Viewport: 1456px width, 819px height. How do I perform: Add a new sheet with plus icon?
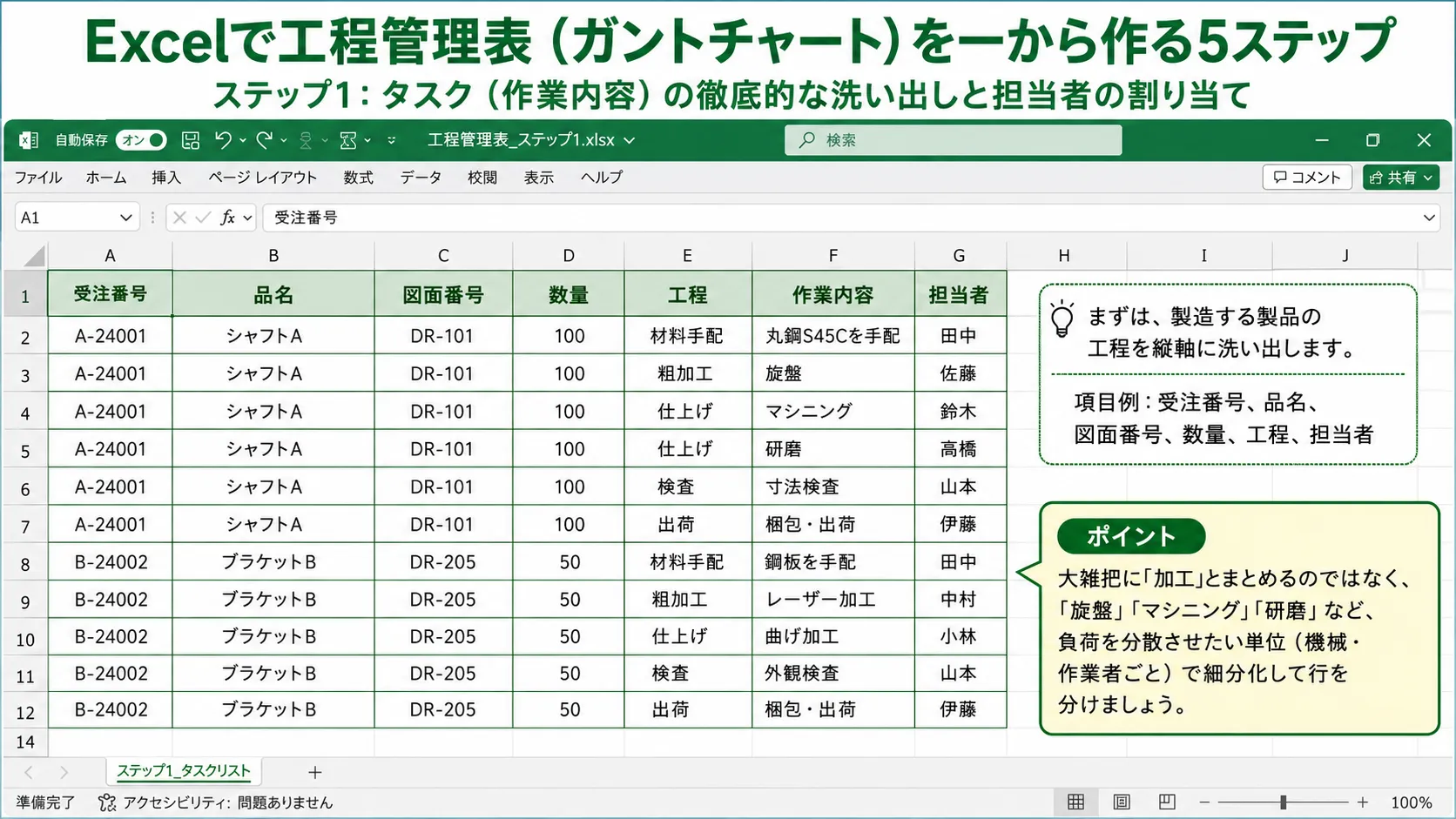coord(315,772)
